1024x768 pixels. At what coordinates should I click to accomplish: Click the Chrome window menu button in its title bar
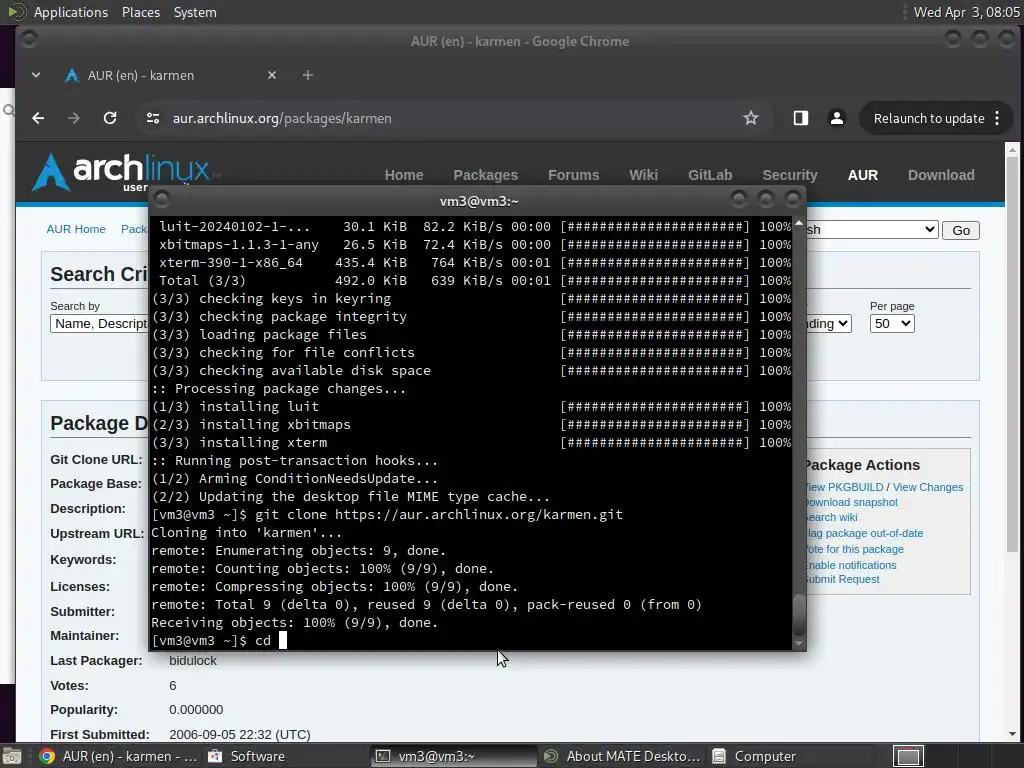pyautogui.click(x=28, y=39)
